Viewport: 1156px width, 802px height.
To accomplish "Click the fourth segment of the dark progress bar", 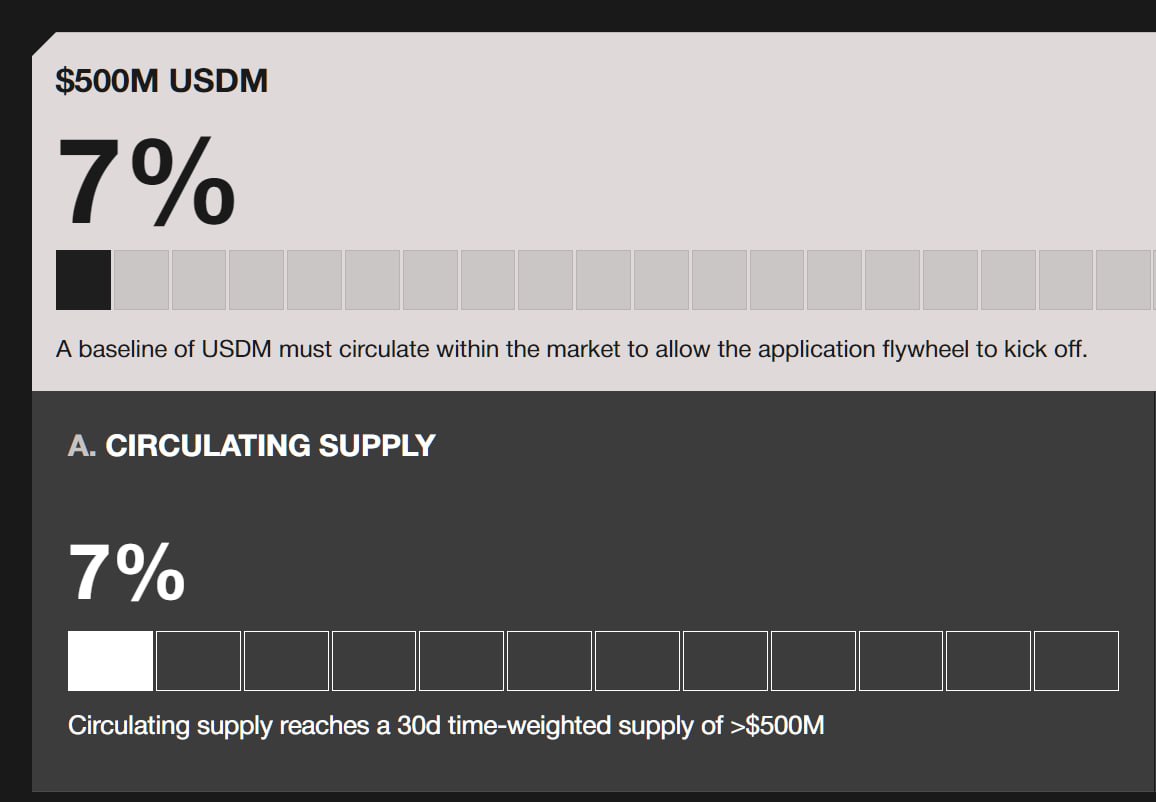I will pyautogui.click(x=374, y=661).
